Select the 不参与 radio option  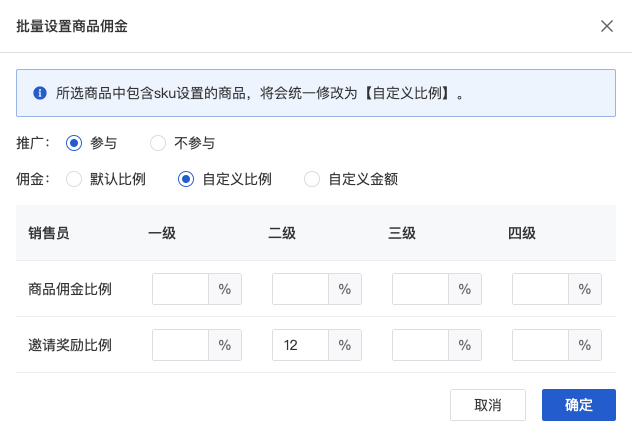pyautogui.click(x=158, y=143)
